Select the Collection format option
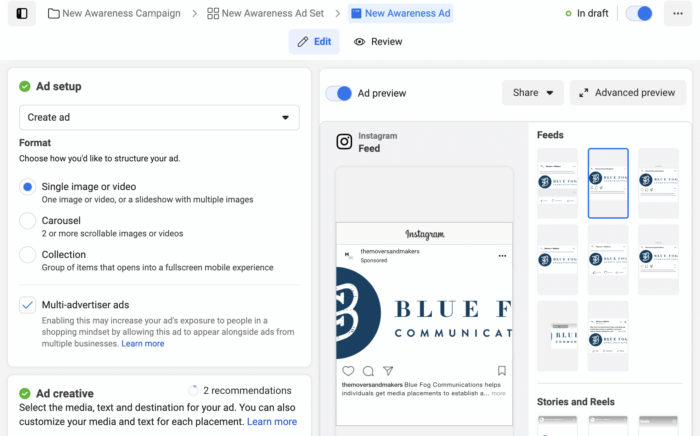 [x=28, y=254]
